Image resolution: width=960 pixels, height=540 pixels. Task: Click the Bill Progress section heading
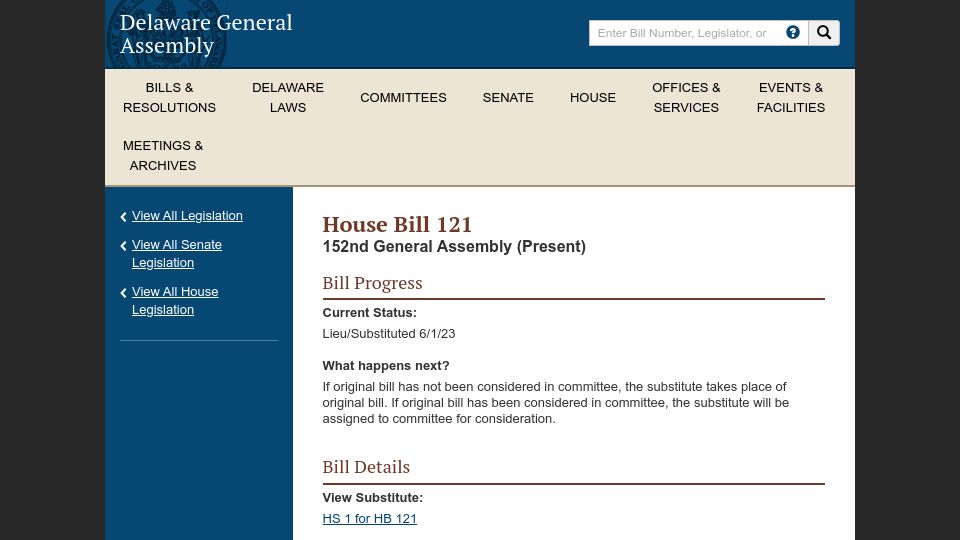(x=372, y=283)
